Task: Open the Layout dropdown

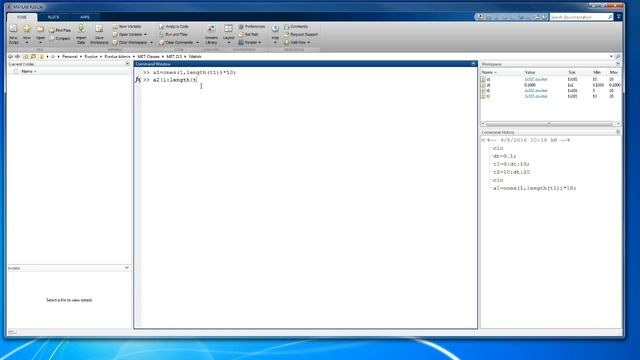Action: pos(229,42)
